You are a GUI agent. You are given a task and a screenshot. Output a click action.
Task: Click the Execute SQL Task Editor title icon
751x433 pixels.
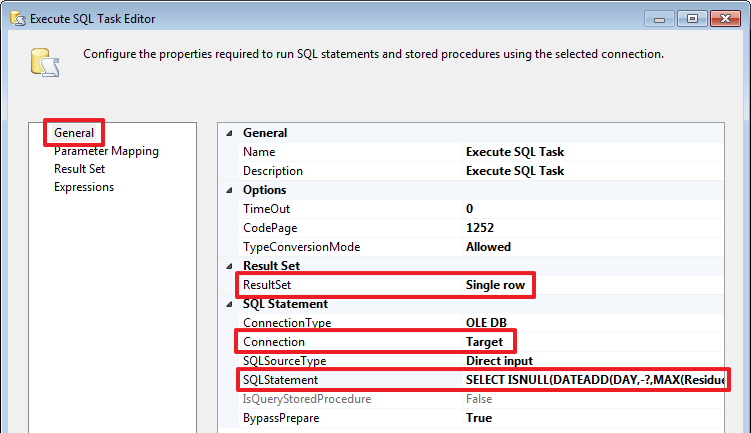(x=18, y=19)
